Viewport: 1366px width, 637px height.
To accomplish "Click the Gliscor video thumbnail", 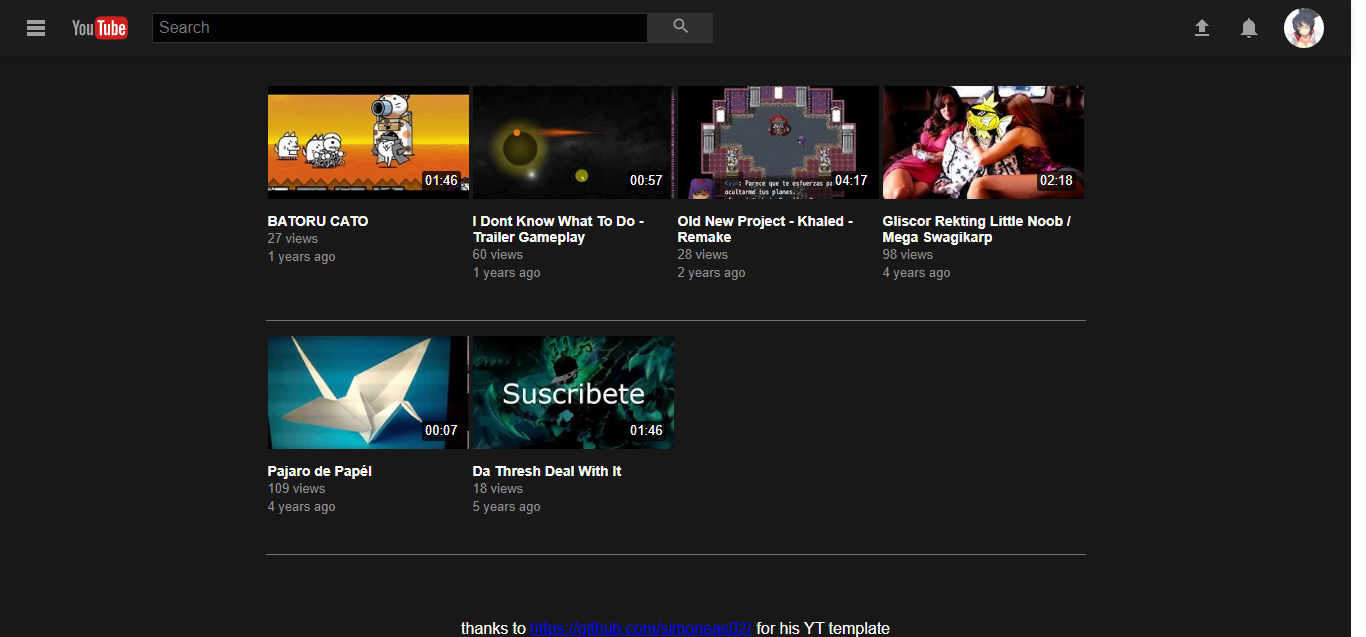I will click(983, 142).
